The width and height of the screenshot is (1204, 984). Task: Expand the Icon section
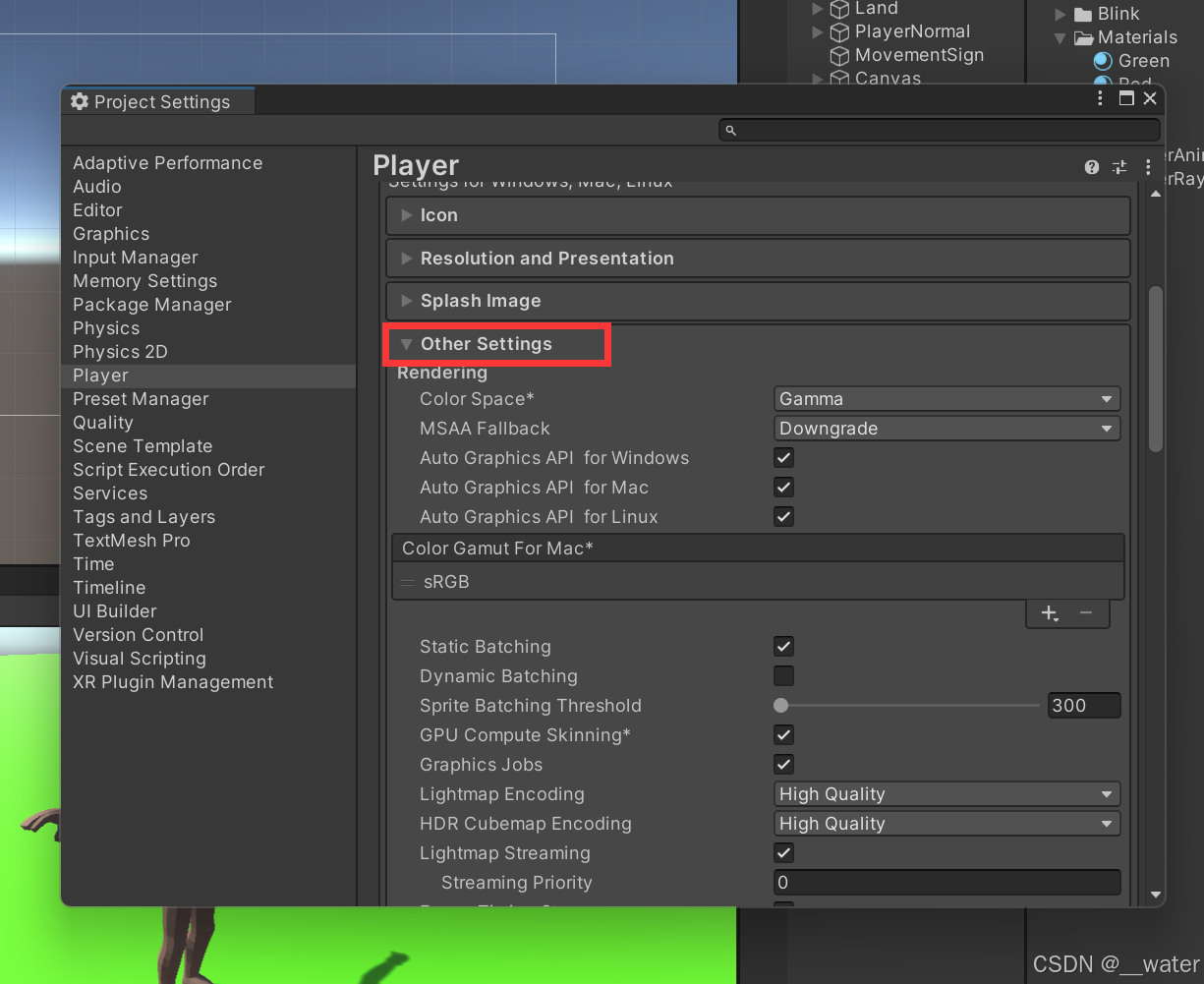[758, 215]
